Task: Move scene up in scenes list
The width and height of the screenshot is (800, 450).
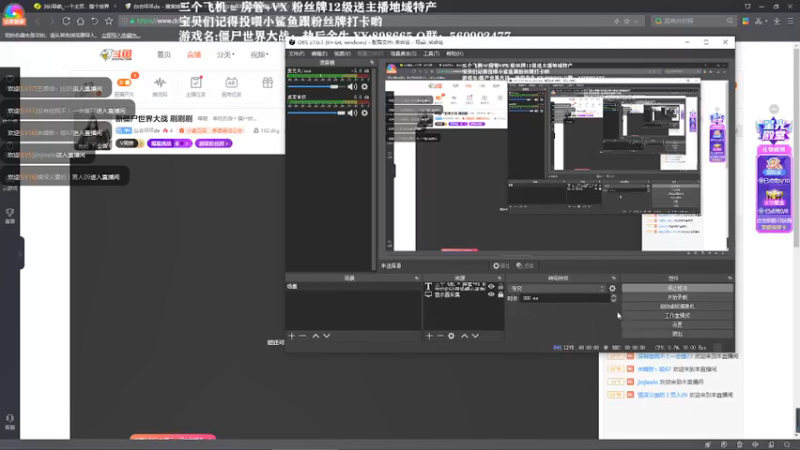Action: (x=315, y=336)
